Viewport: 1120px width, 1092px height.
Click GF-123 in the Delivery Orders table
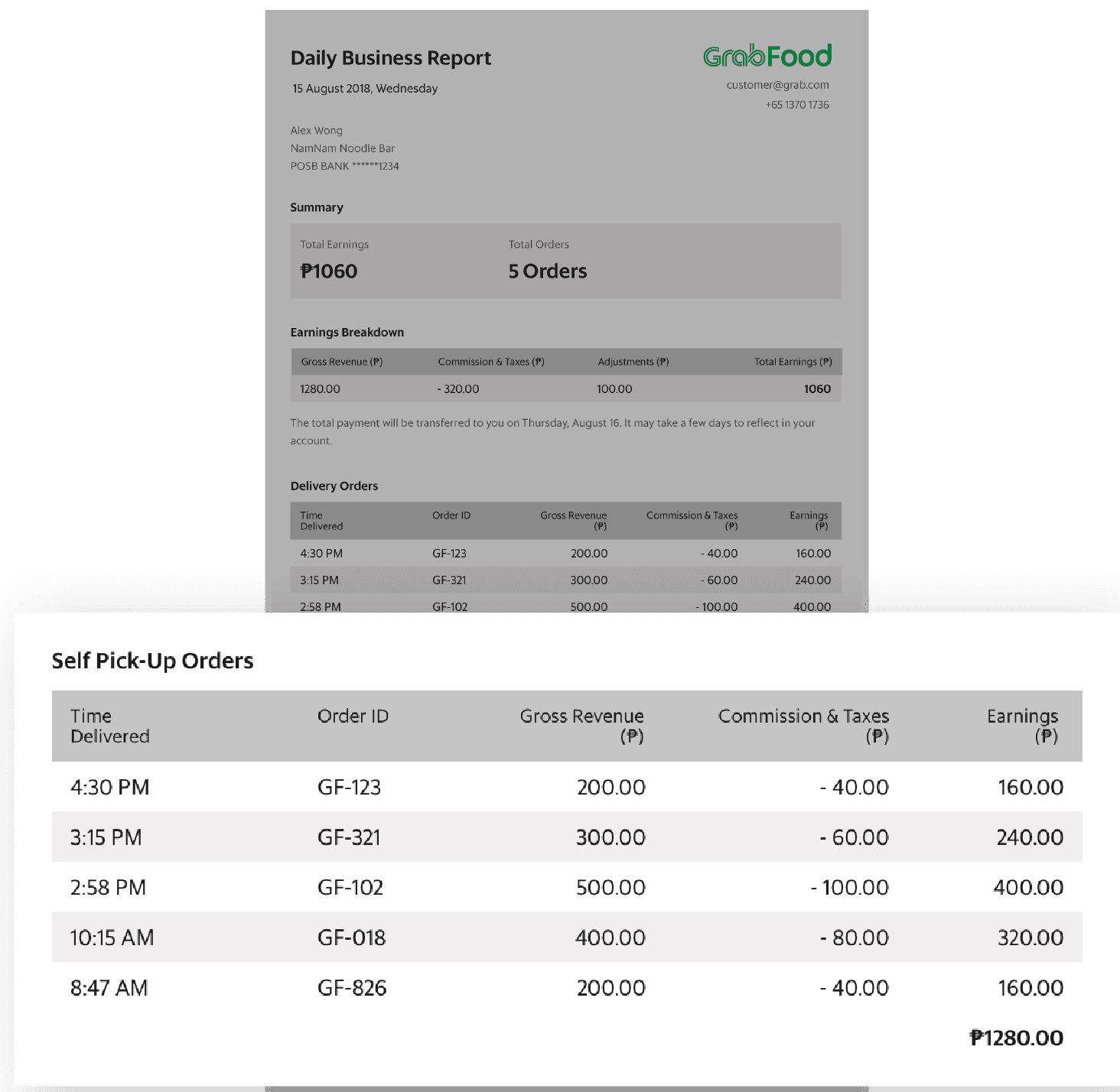click(x=449, y=554)
